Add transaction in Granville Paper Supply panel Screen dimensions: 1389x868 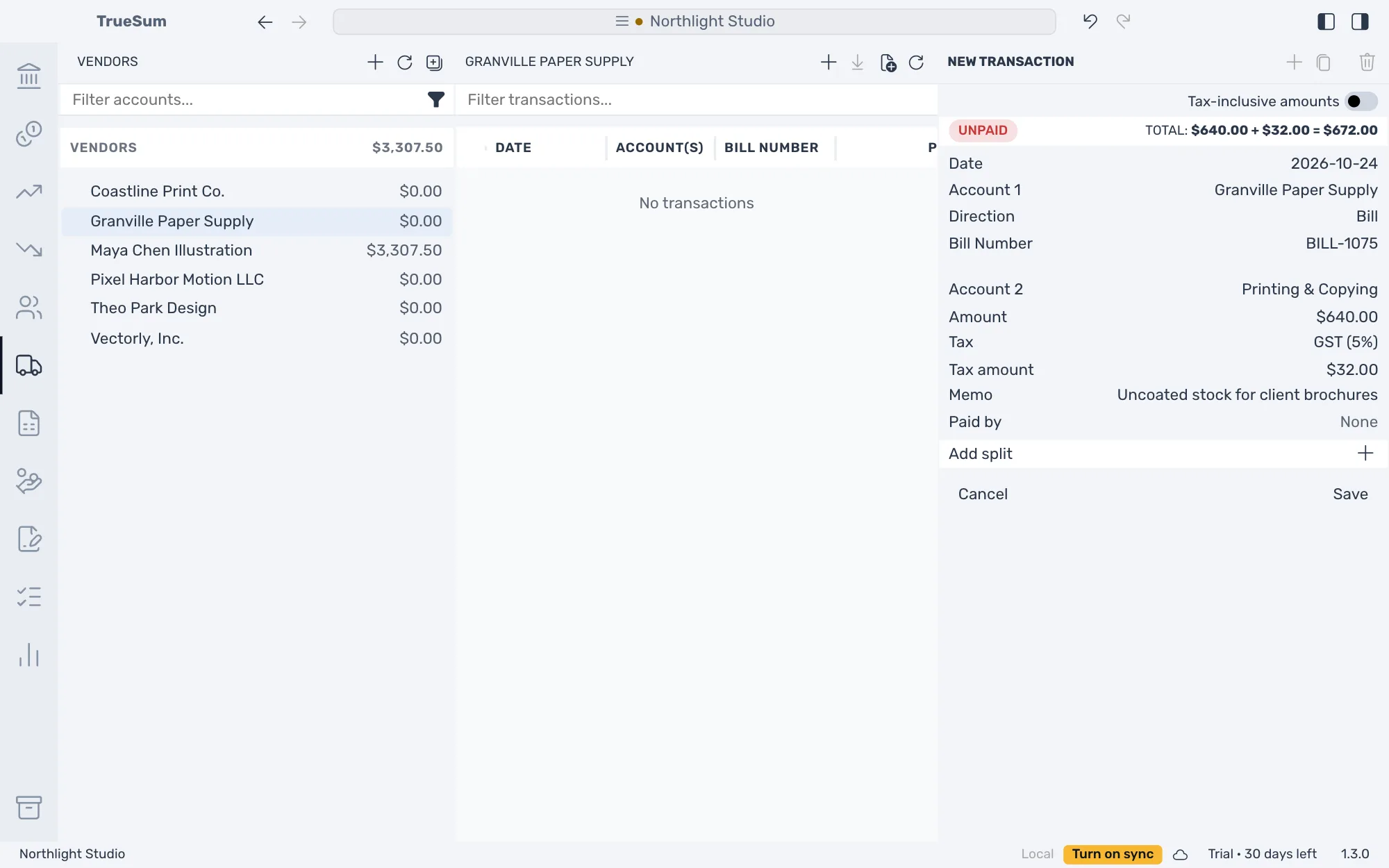click(x=828, y=62)
